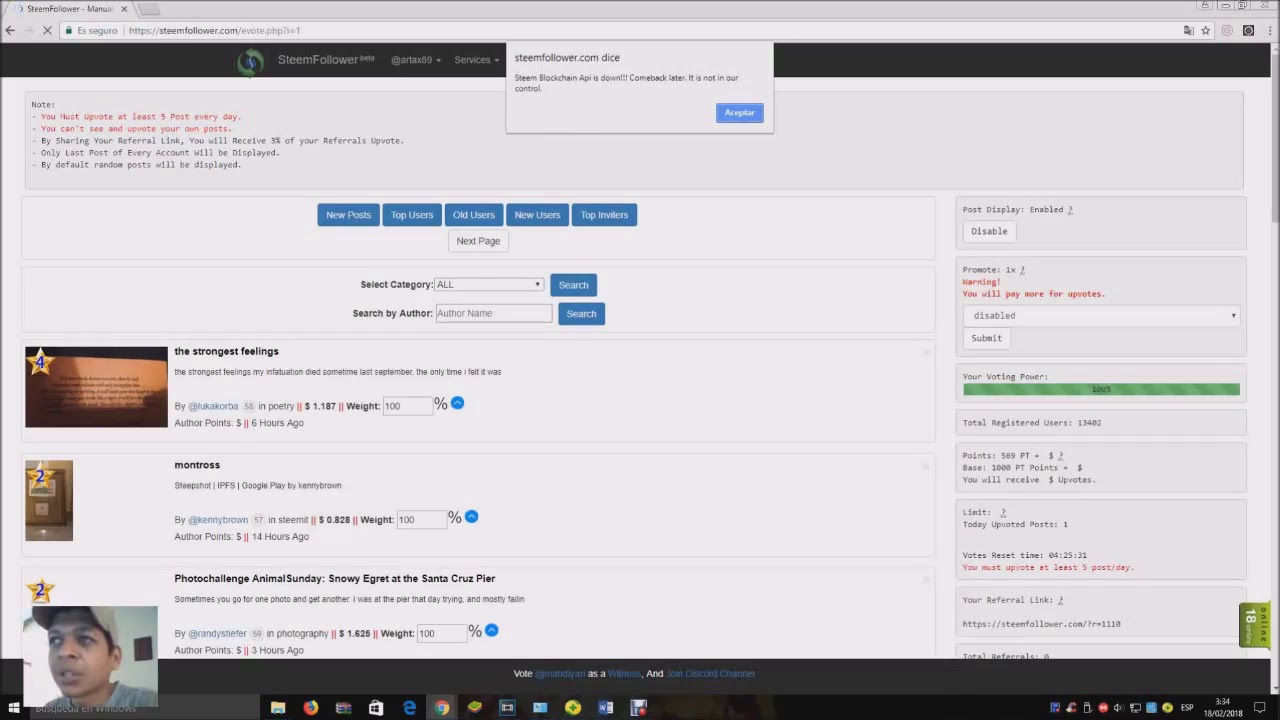Go back with browser back arrow
The height and width of the screenshot is (720, 1280).
coord(10,31)
